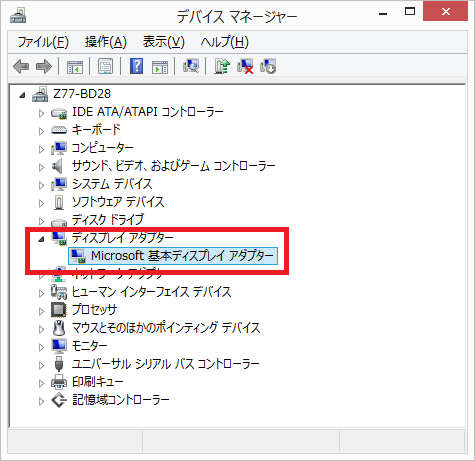Click the 記憶域コントローラー icon

[x=59, y=400]
